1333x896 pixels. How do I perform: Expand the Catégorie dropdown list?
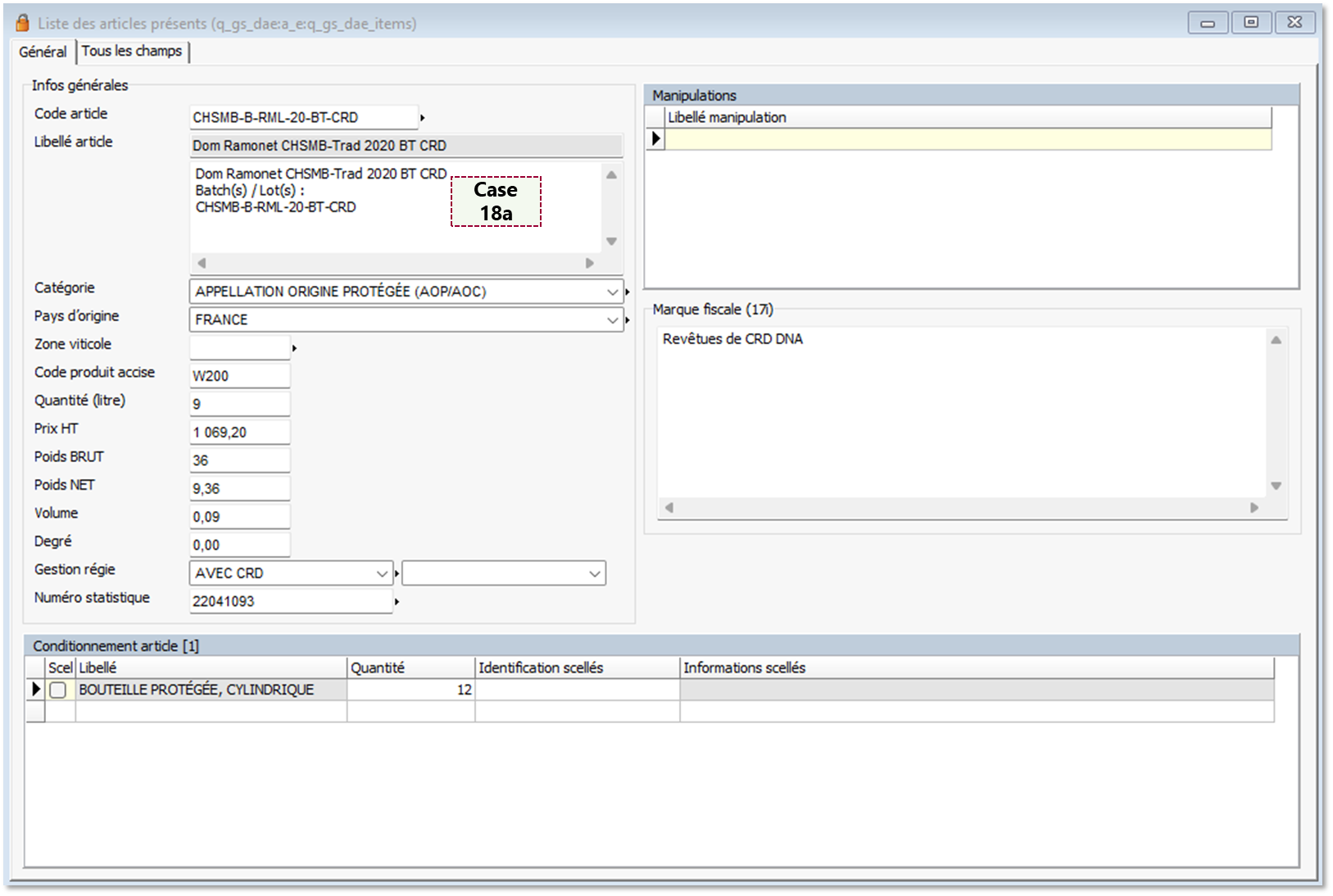tap(612, 292)
